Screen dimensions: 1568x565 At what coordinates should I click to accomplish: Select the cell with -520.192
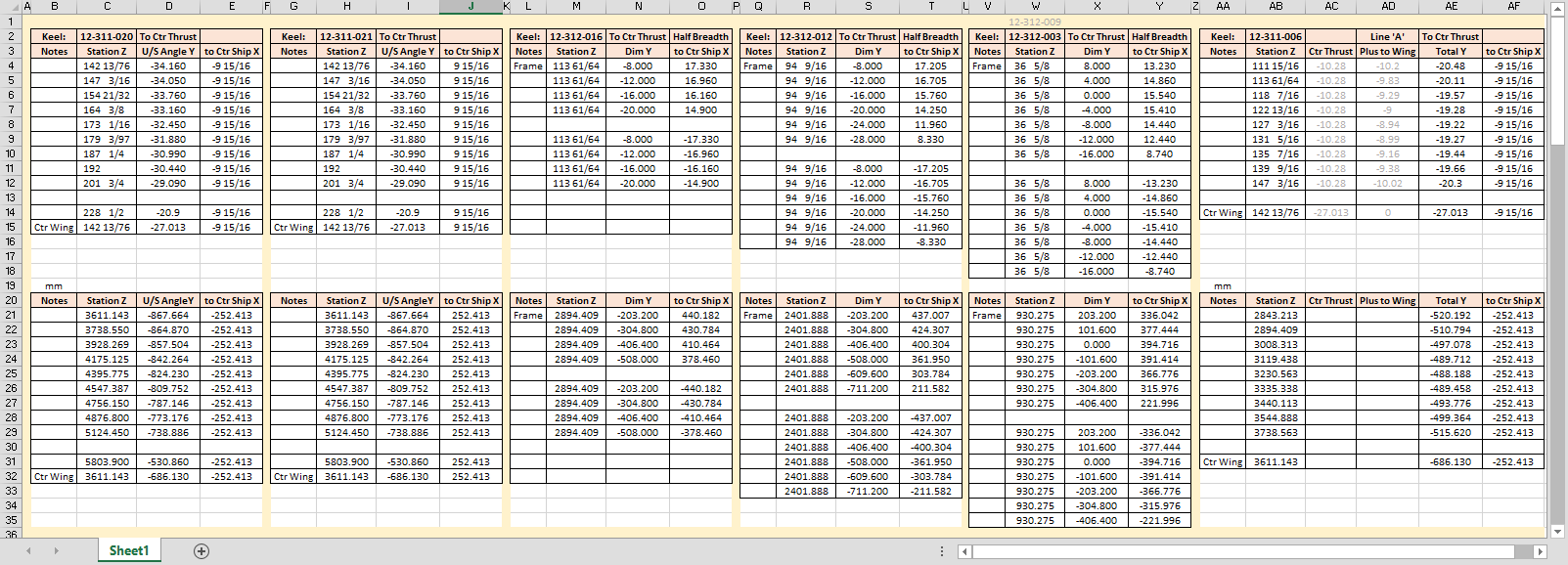1451,316
